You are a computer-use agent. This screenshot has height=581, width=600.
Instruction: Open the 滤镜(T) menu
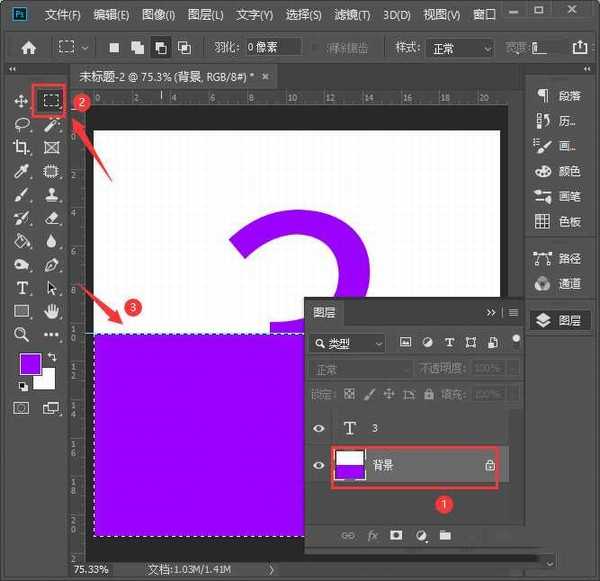[351, 15]
